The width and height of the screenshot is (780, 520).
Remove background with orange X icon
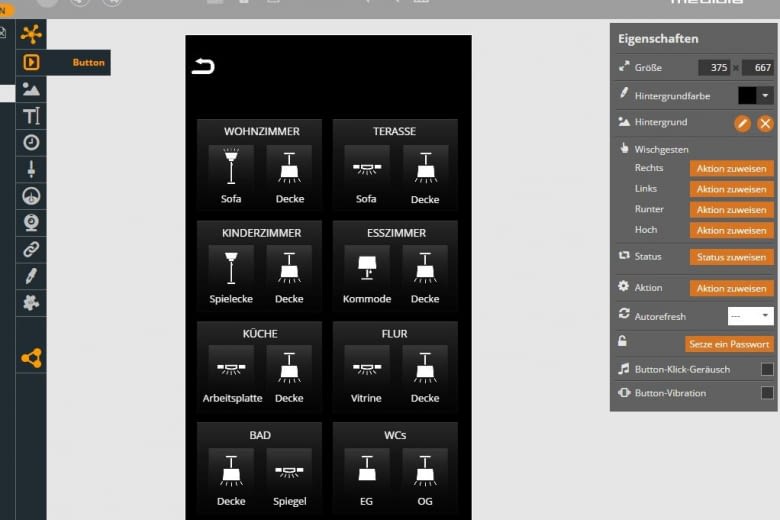[x=765, y=123]
